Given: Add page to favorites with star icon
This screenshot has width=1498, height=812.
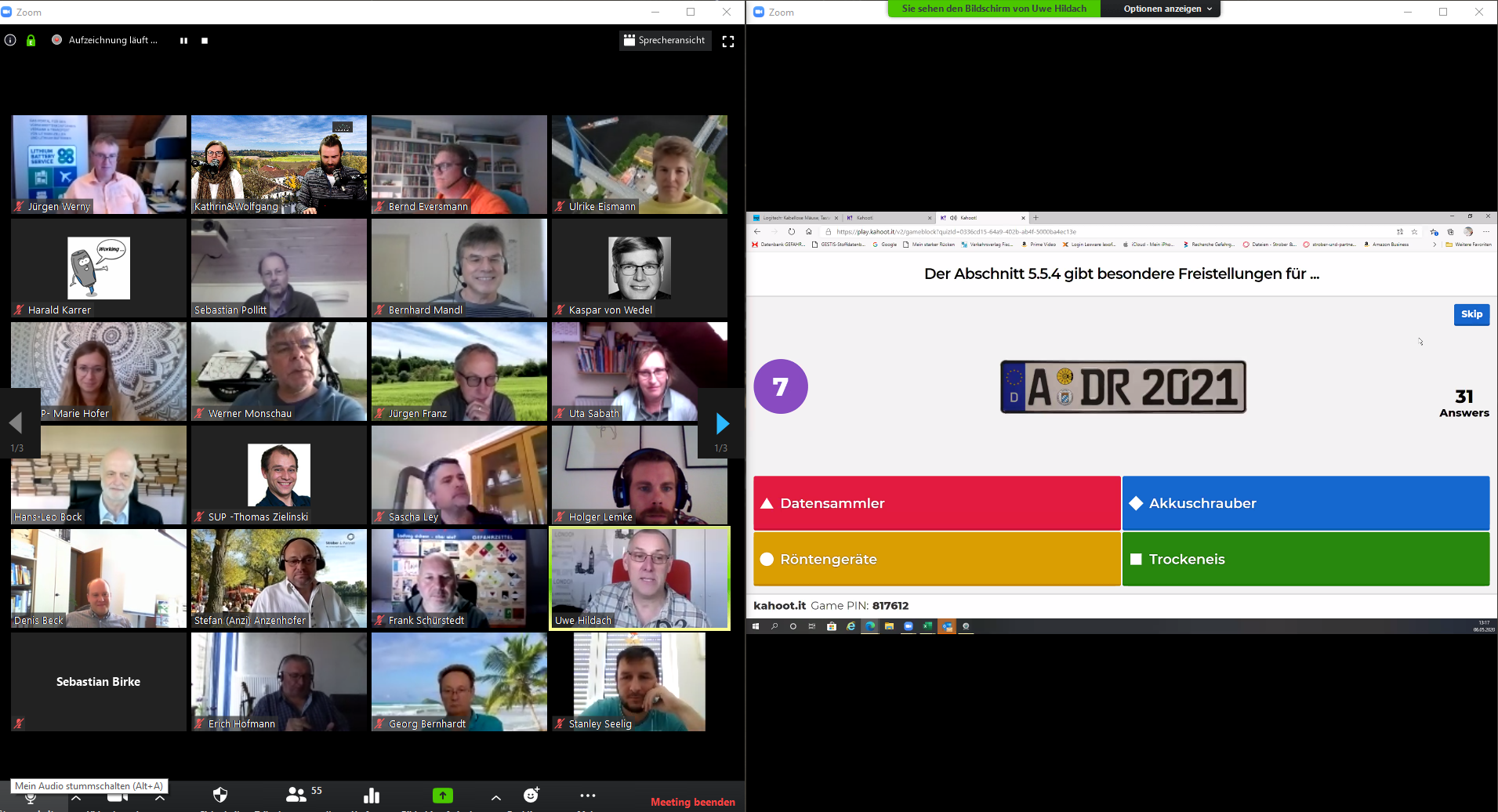Looking at the screenshot, I should (x=1415, y=232).
